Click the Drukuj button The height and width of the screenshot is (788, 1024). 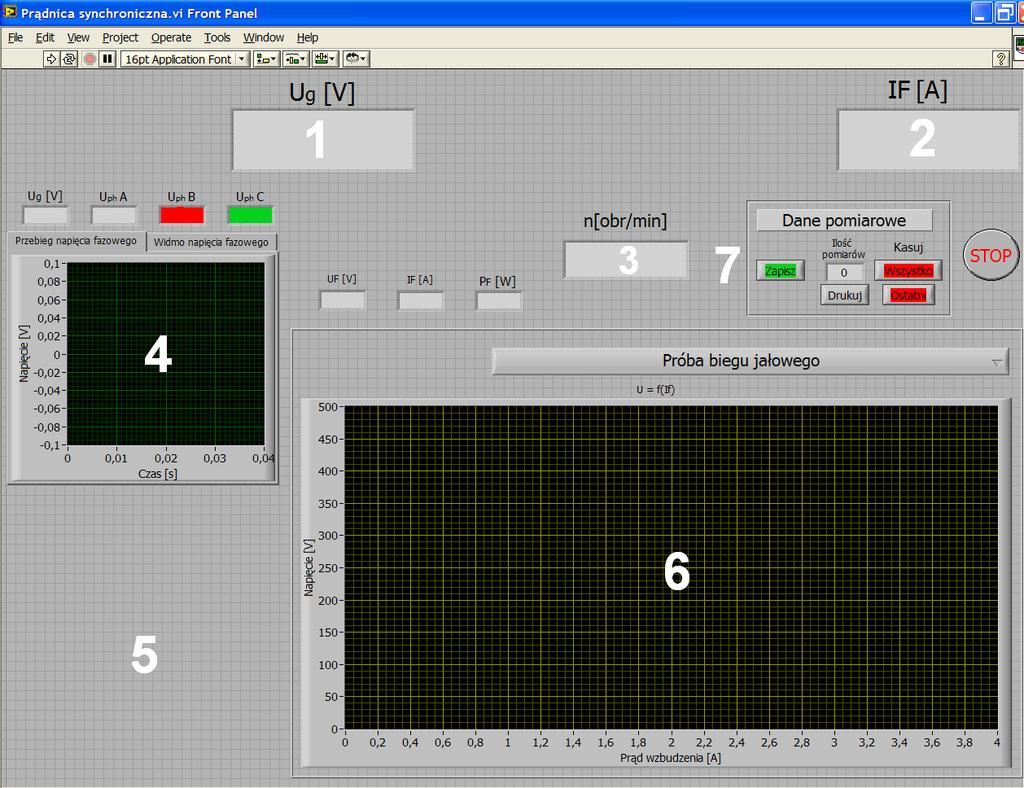tap(844, 295)
